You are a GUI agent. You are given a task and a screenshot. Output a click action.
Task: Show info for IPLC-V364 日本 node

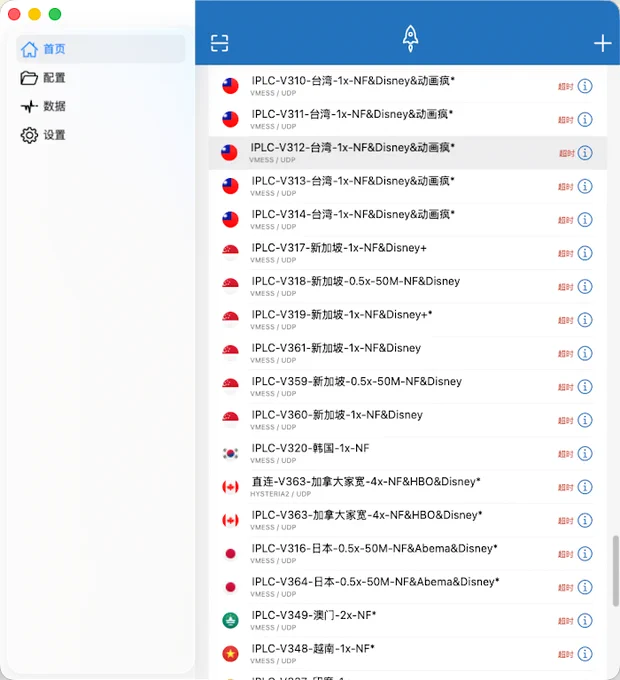pos(585,587)
